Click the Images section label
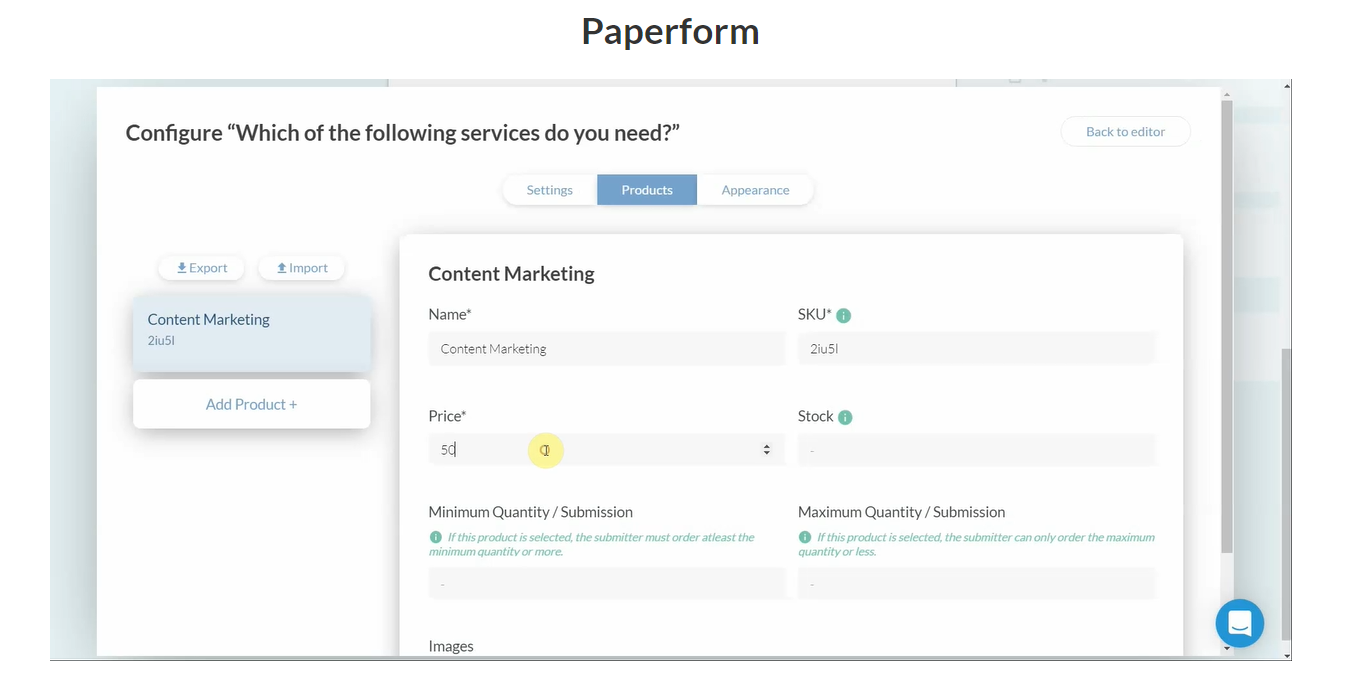This screenshot has height=689, width=1359. point(451,646)
